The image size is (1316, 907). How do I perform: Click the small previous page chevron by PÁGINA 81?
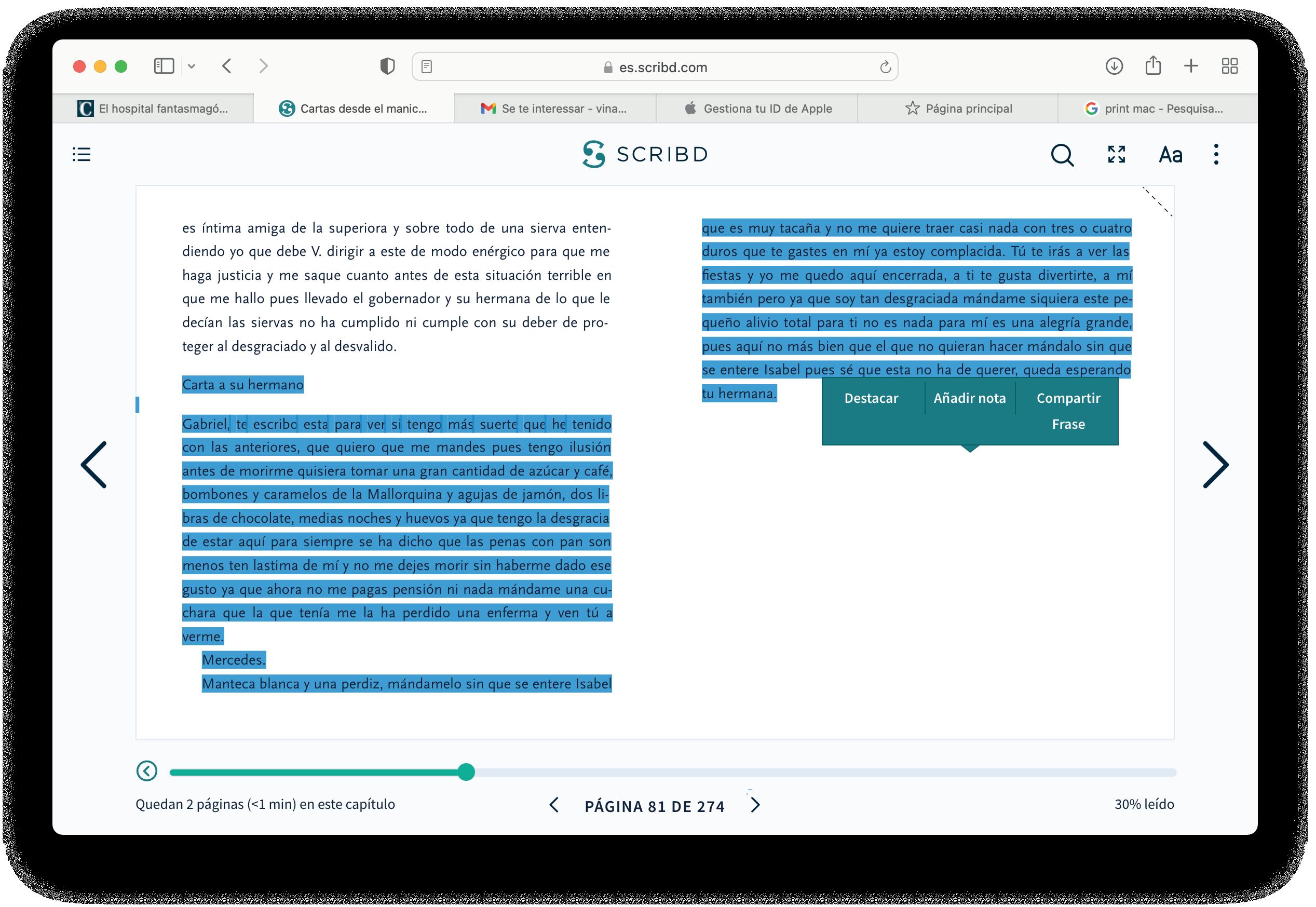click(554, 805)
